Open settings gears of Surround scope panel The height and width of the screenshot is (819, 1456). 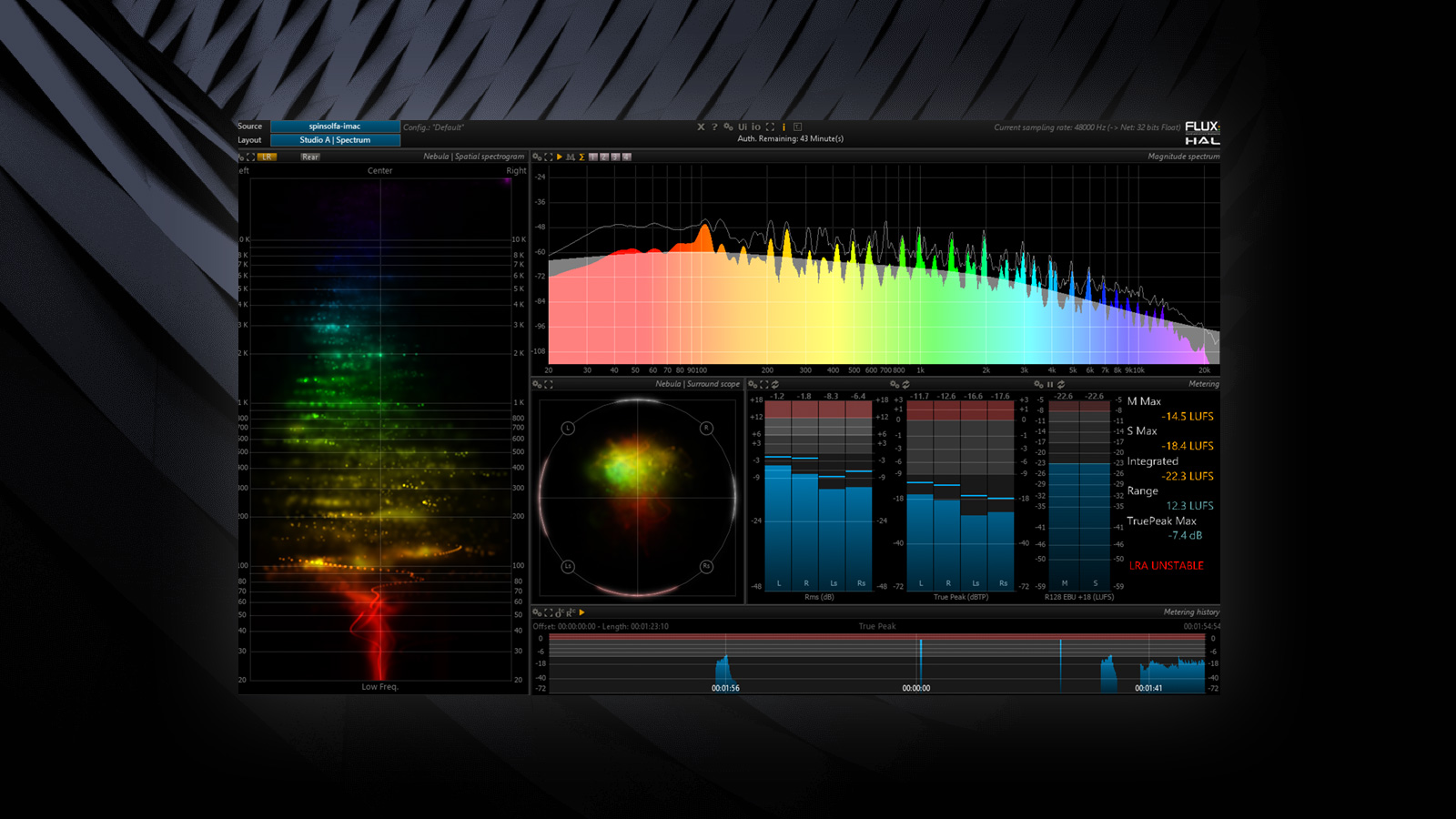[x=537, y=384]
